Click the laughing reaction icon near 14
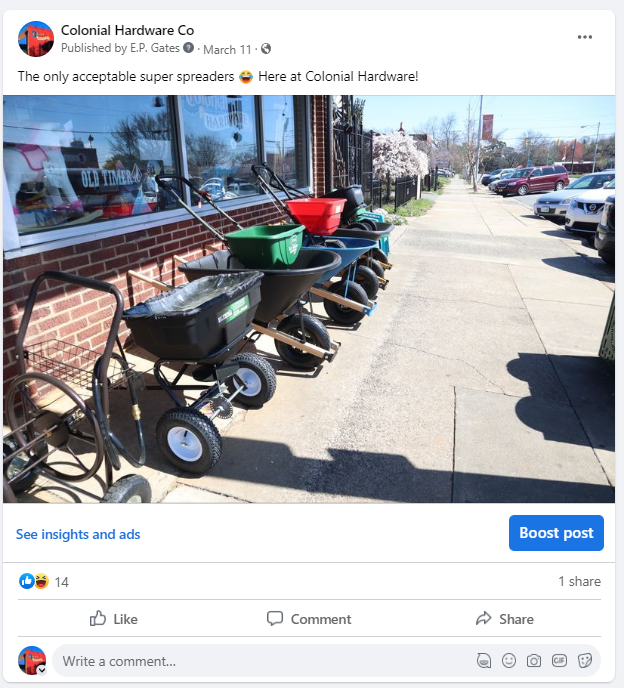 pos(41,581)
